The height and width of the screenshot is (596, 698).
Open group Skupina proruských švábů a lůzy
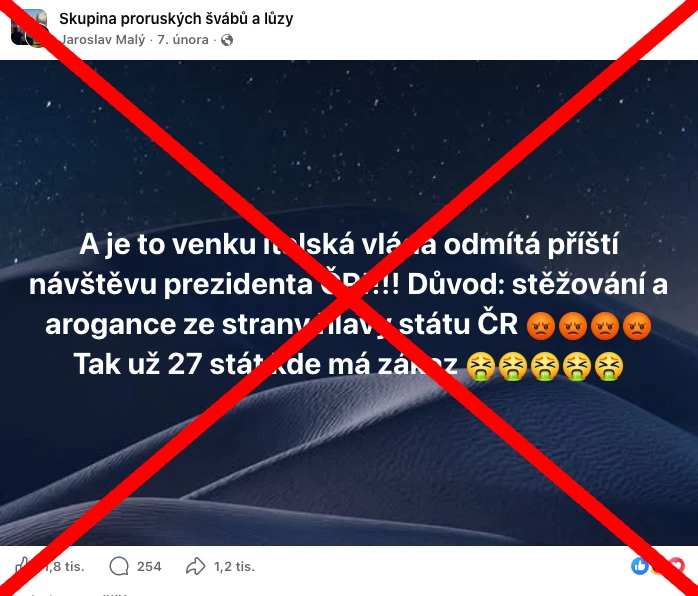click(x=176, y=19)
